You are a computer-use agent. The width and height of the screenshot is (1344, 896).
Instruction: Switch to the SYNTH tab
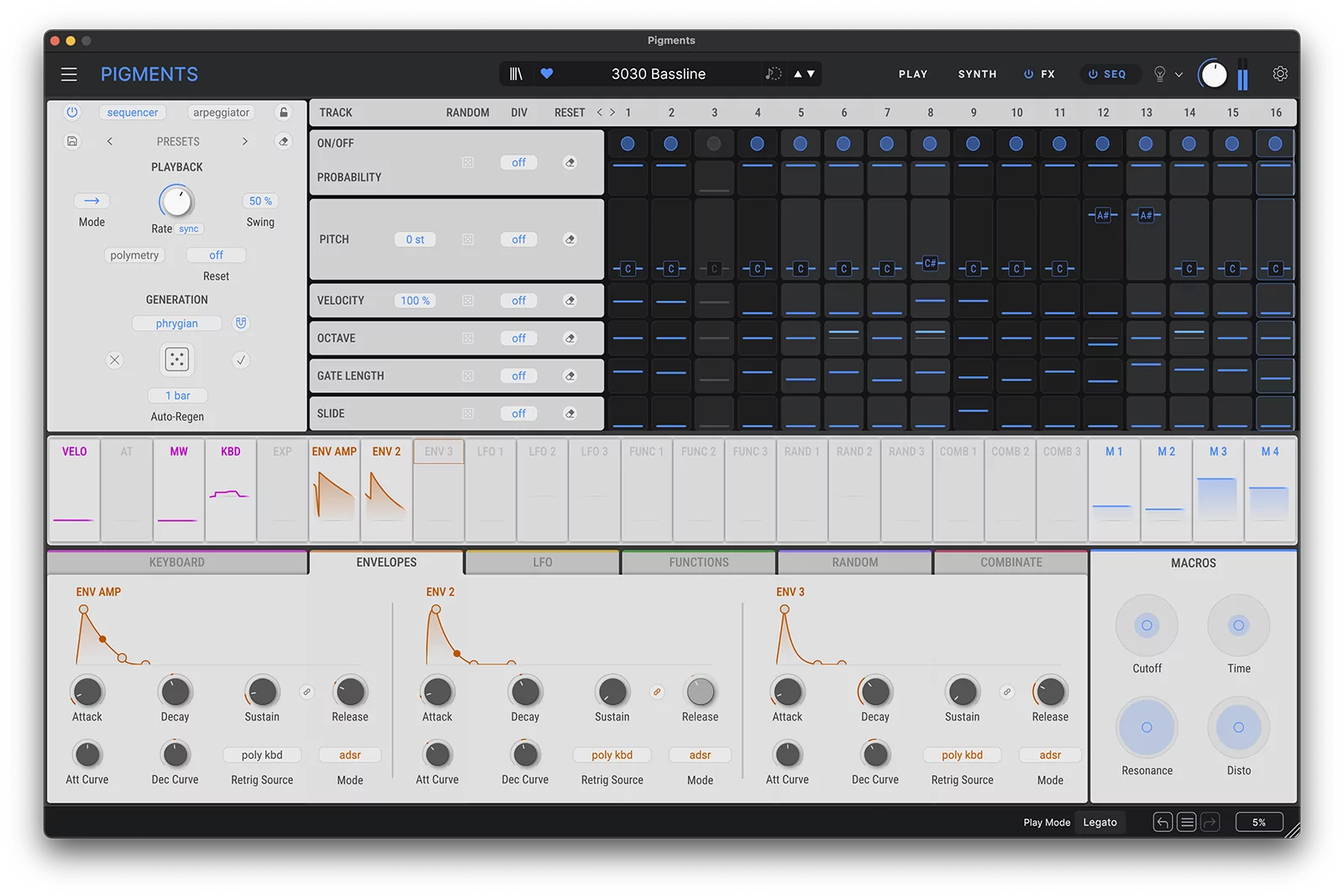tap(976, 74)
